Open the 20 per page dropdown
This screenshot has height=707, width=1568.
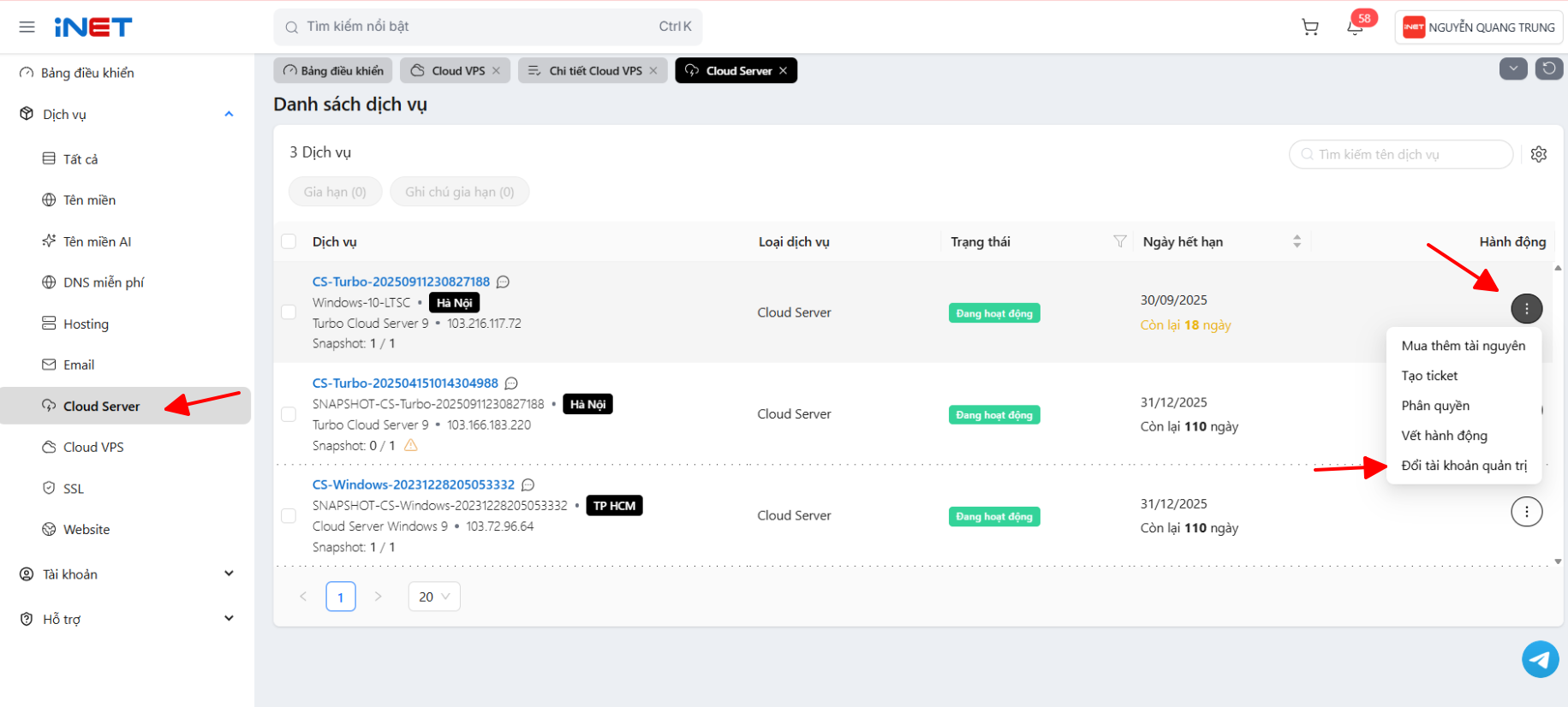(x=434, y=597)
